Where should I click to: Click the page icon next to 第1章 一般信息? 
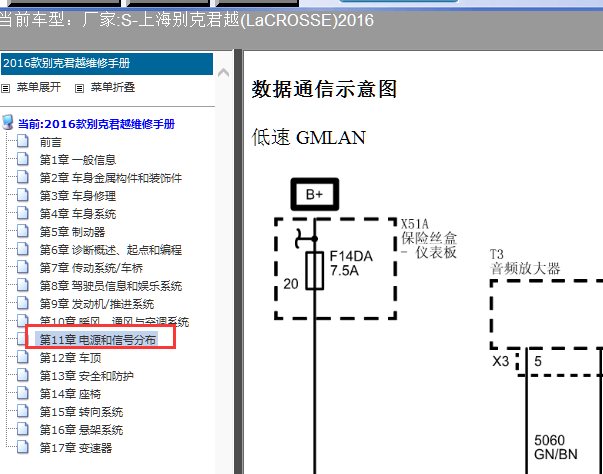23,159
